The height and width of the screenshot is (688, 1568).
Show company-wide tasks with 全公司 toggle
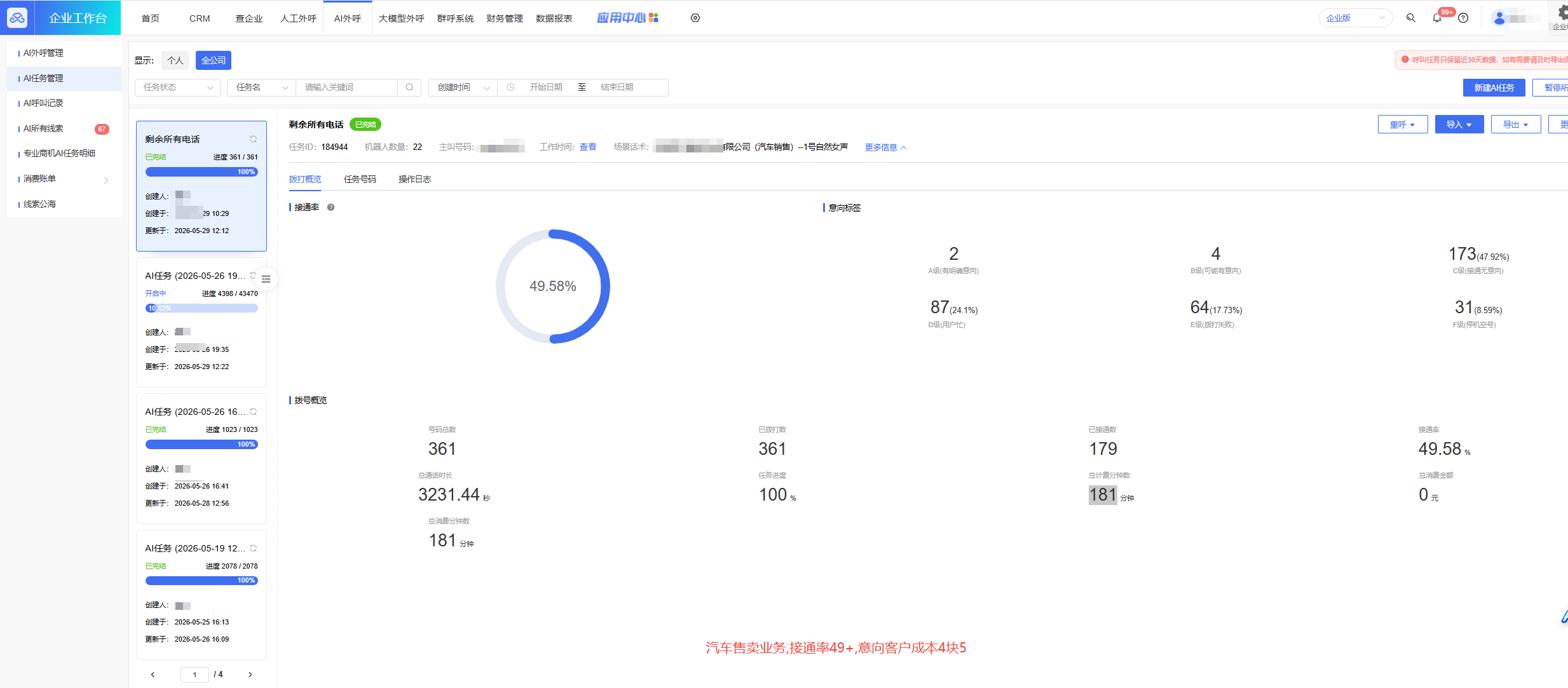pyautogui.click(x=213, y=60)
